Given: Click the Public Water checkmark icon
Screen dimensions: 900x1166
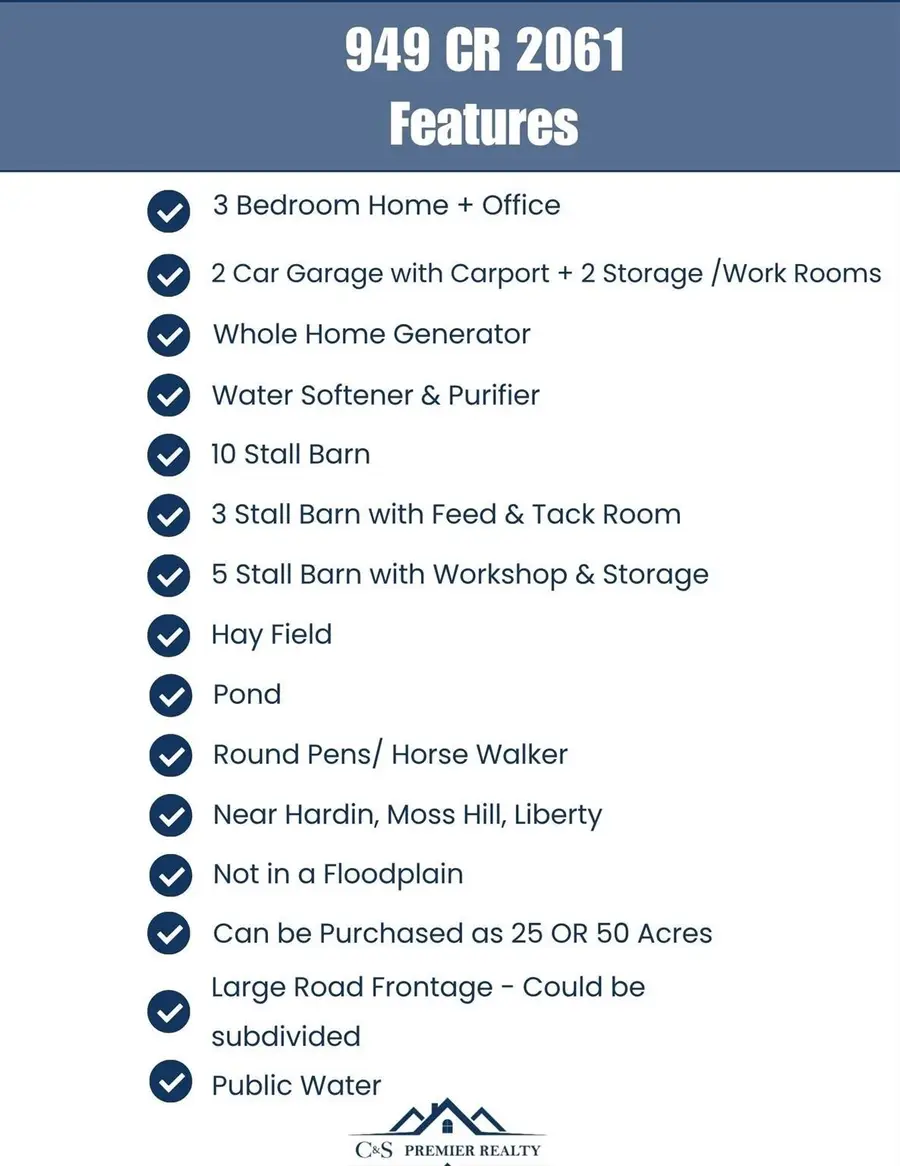Looking at the screenshot, I should click(x=170, y=1081).
